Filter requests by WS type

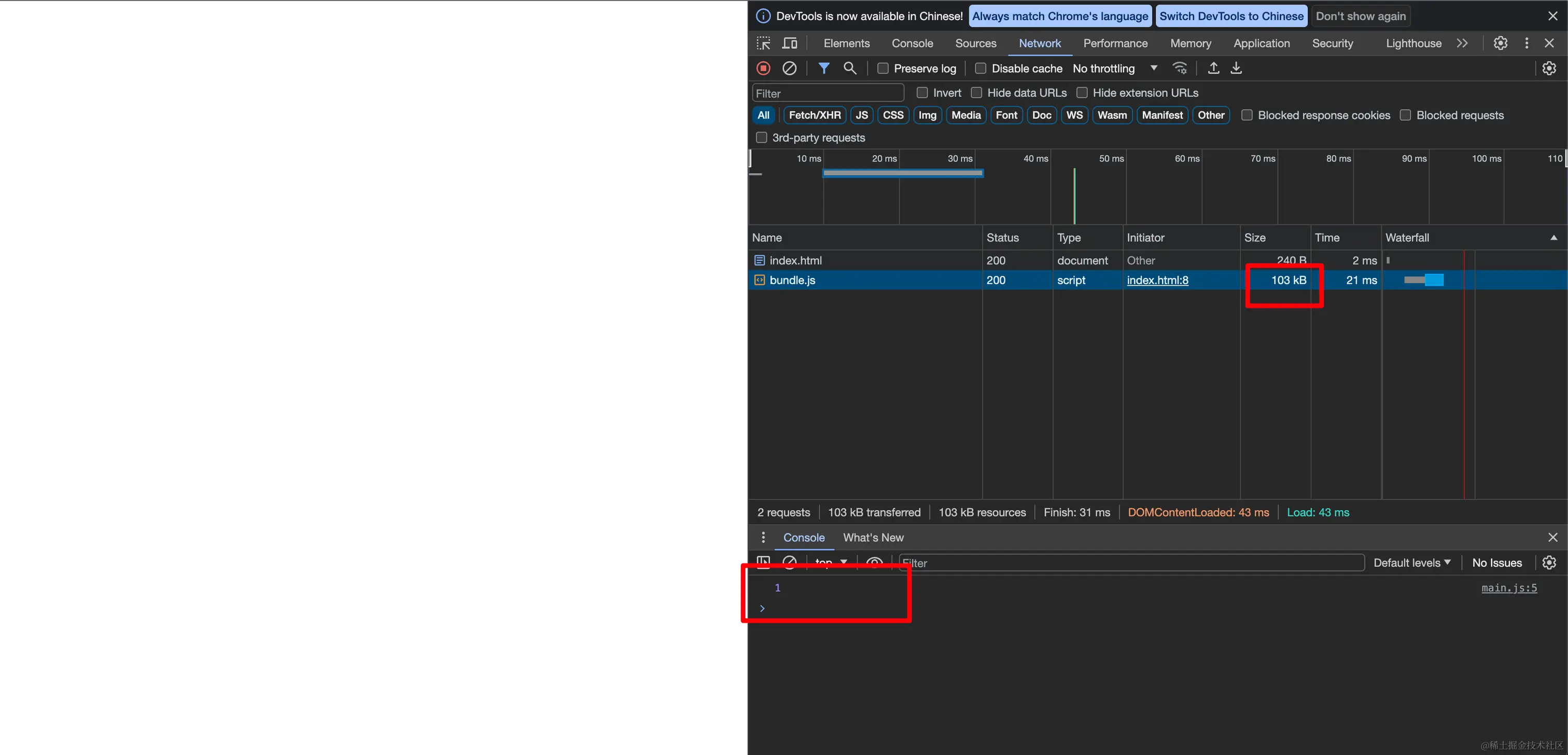pyautogui.click(x=1074, y=115)
